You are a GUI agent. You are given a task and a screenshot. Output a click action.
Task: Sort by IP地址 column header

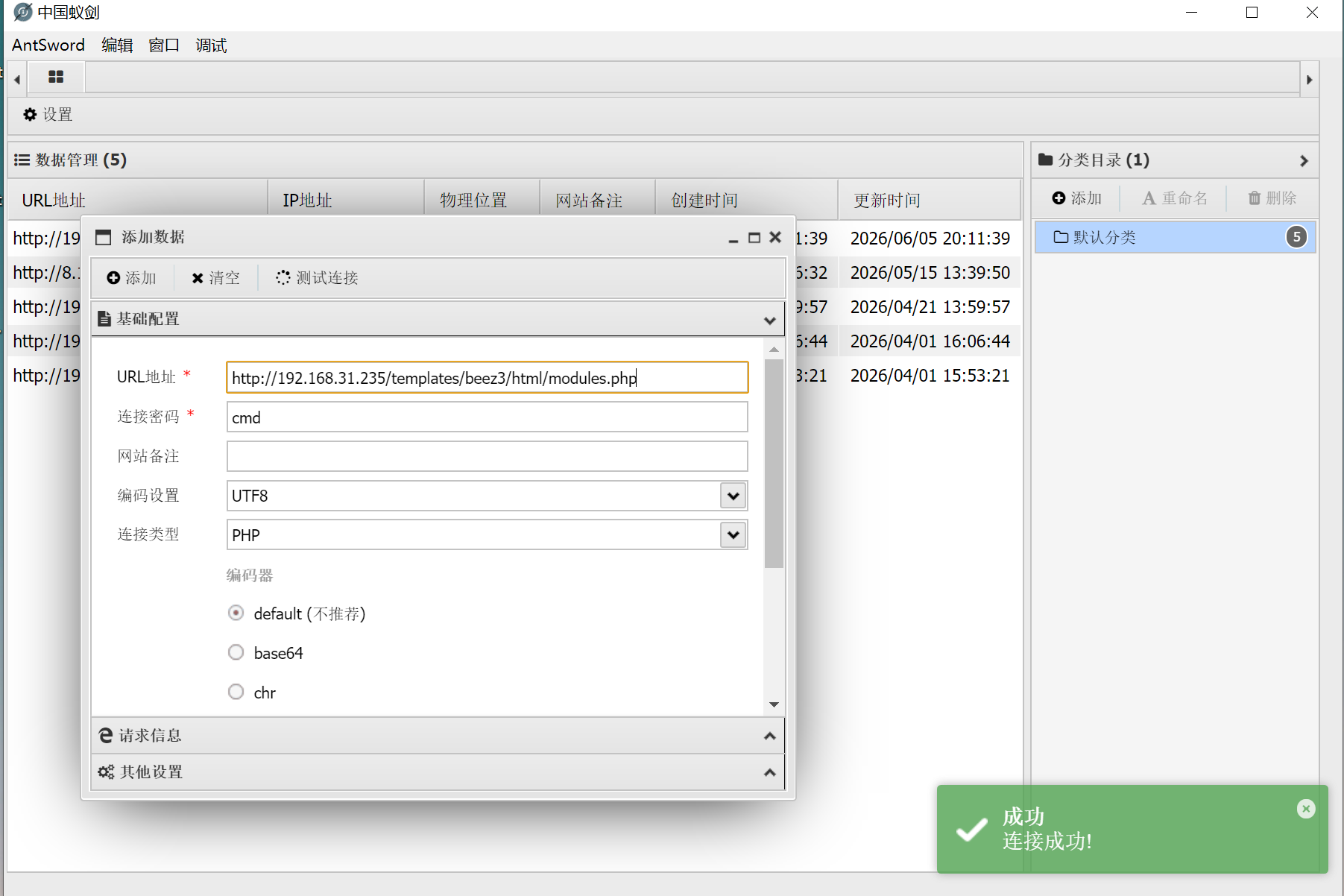click(x=346, y=200)
